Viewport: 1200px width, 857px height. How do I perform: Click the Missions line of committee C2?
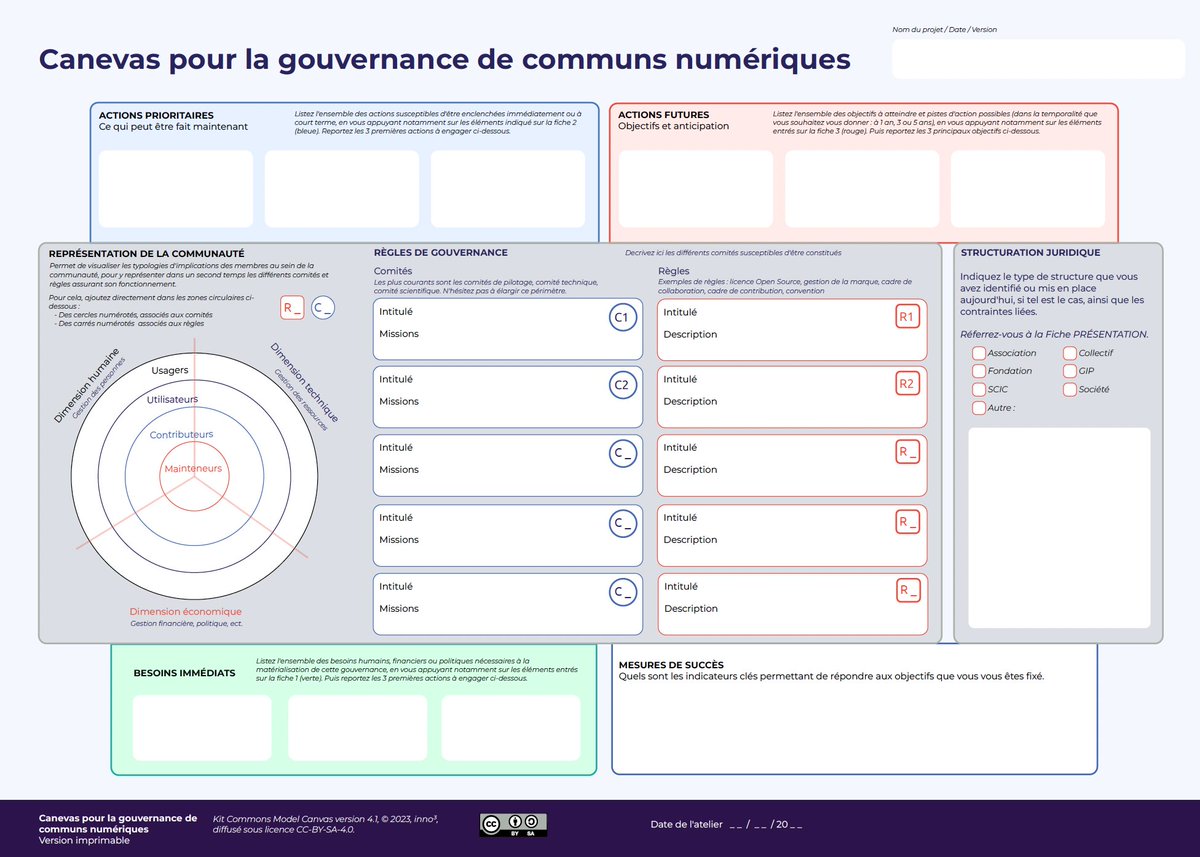coord(399,401)
